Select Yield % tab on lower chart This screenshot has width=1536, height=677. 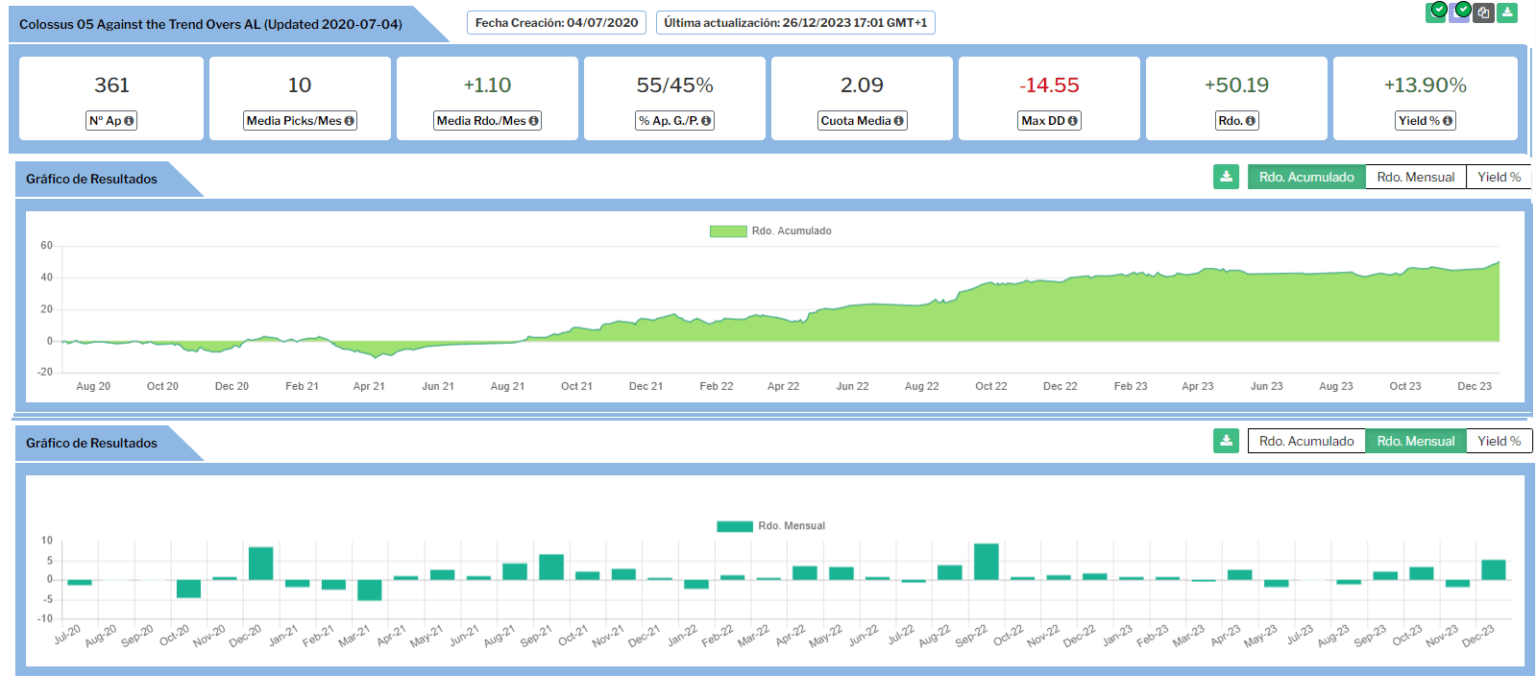coord(1498,441)
